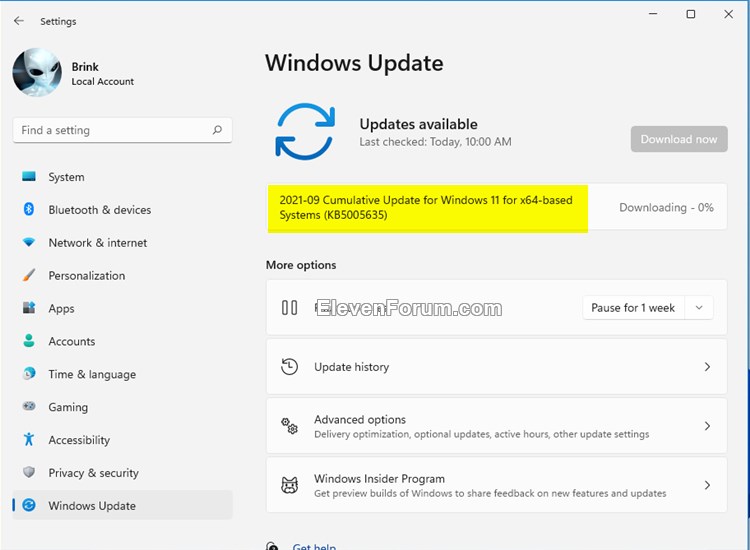Image resolution: width=750 pixels, height=550 pixels.
Task: Select Windows Update in sidebar
Action: (122, 505)
